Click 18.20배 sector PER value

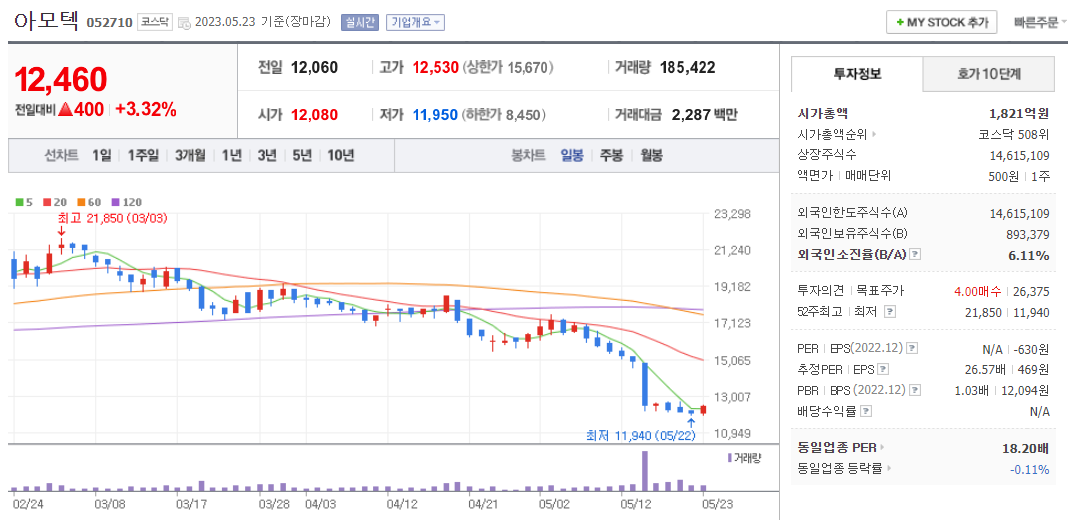click(1025, 448)
